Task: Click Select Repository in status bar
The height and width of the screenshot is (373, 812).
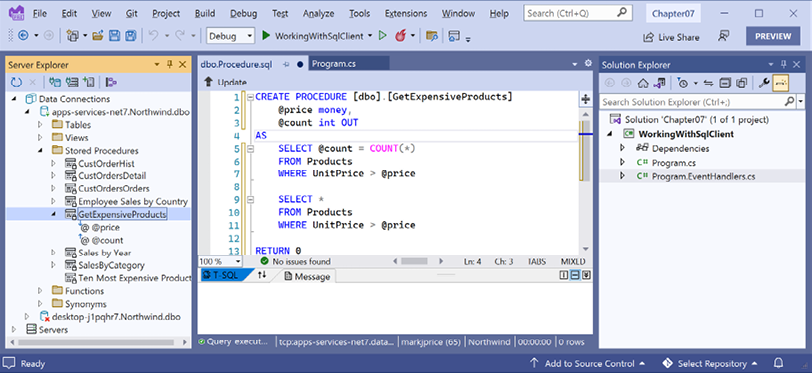Action: pyautogui.click(x=709, y=363)
